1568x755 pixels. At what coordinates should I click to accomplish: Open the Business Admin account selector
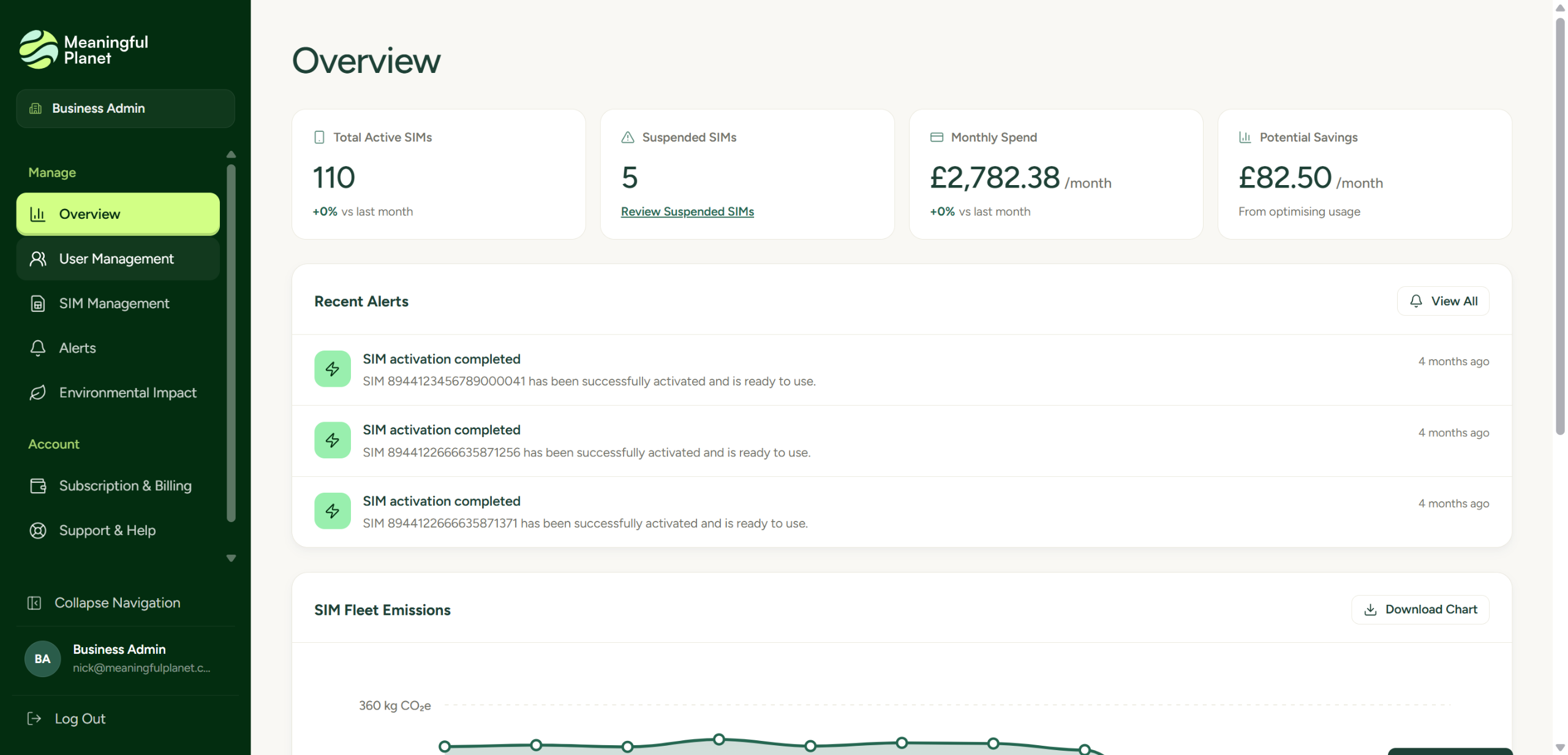(126, 108)
